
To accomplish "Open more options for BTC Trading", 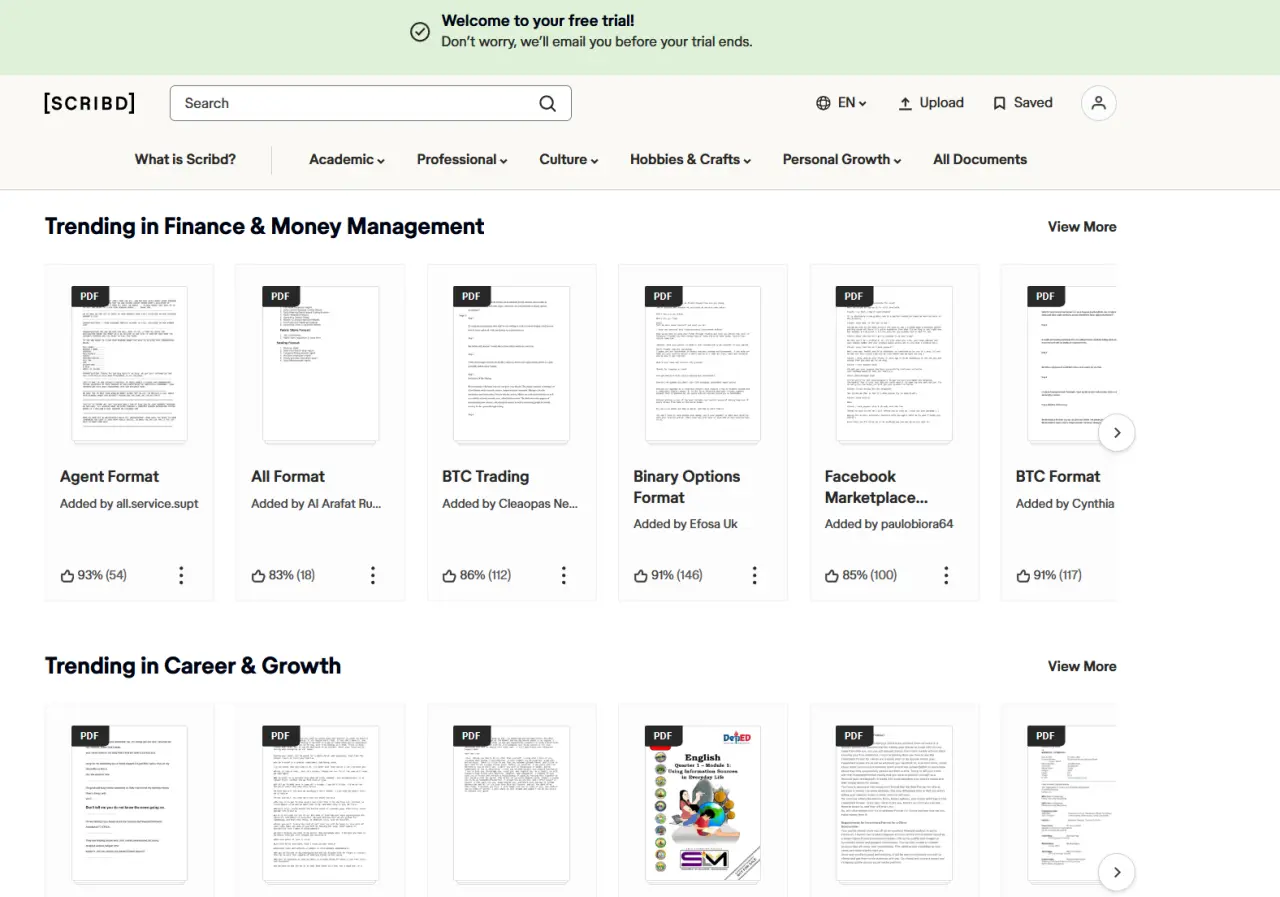I will 563,575.
